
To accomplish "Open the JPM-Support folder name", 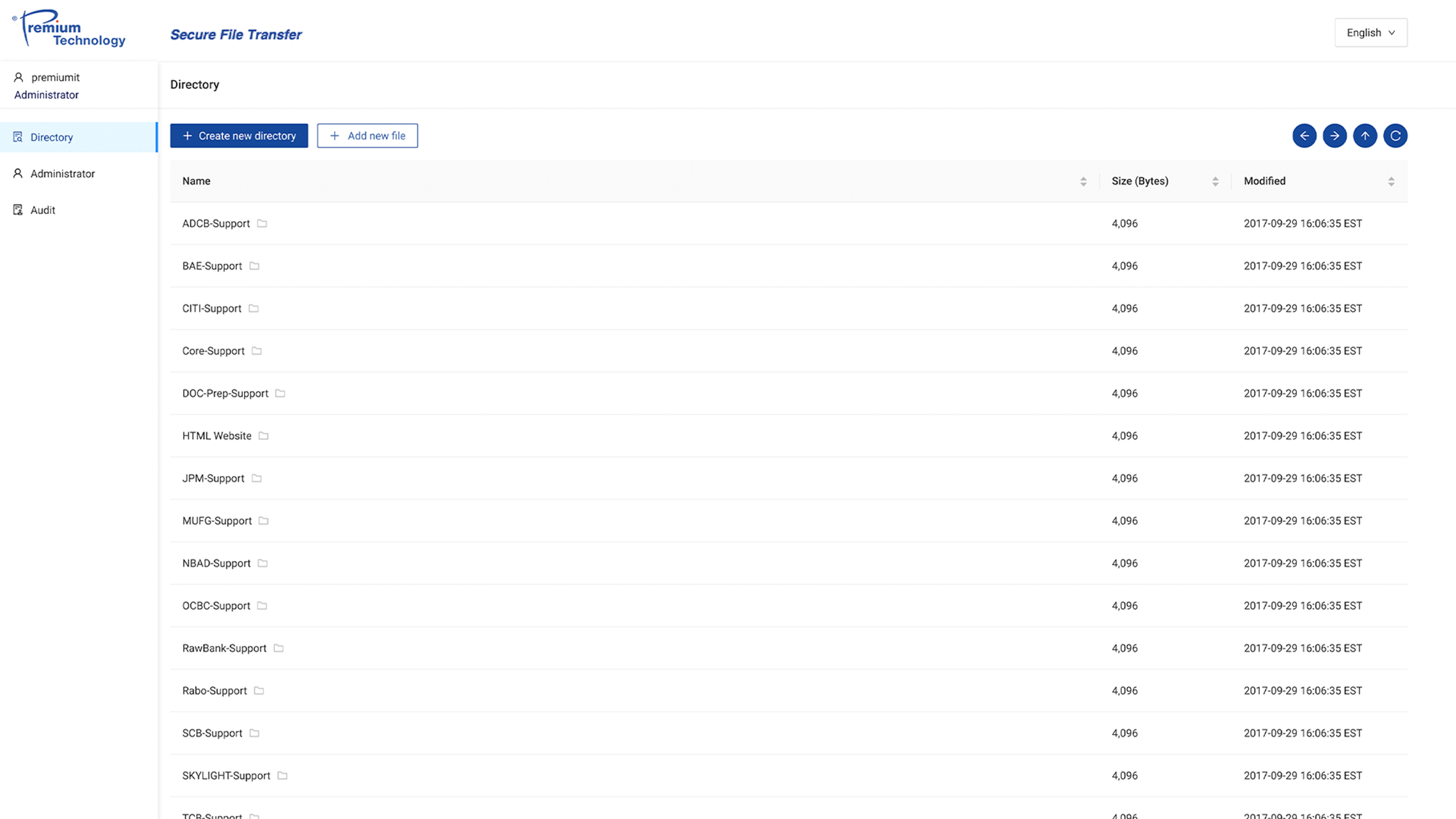I will [213, 479].
